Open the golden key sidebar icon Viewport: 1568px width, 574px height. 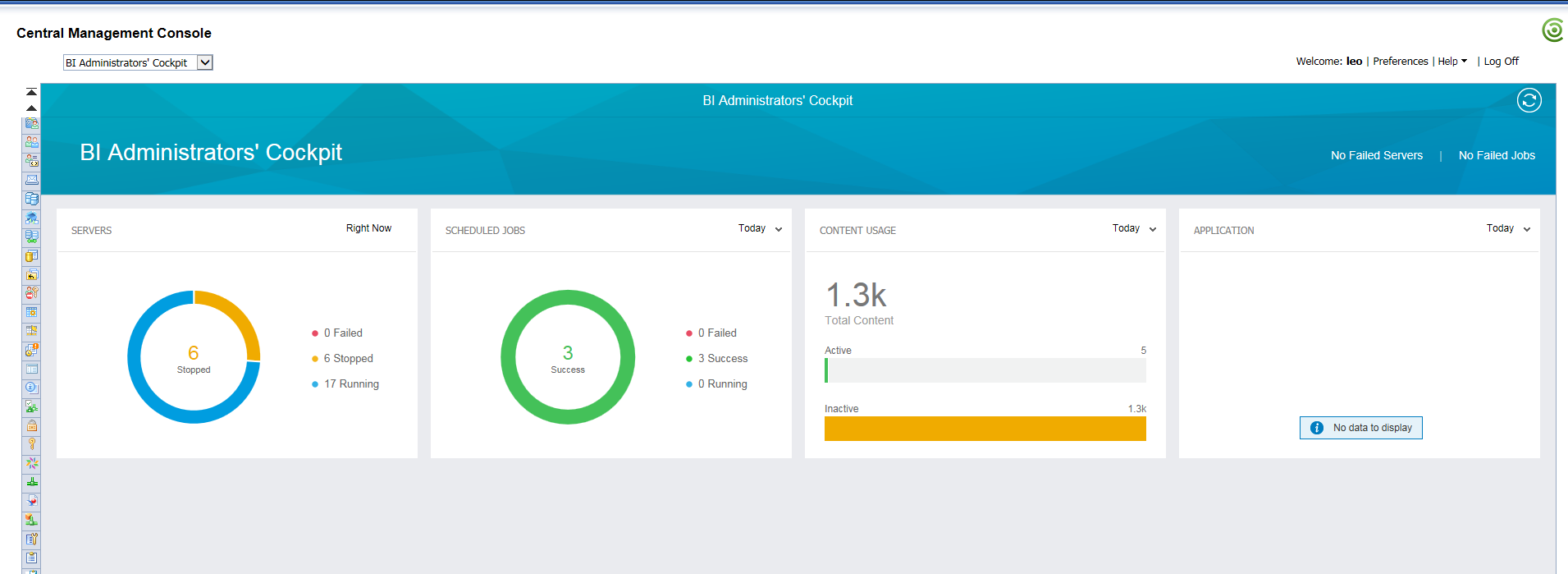point(31,444)
